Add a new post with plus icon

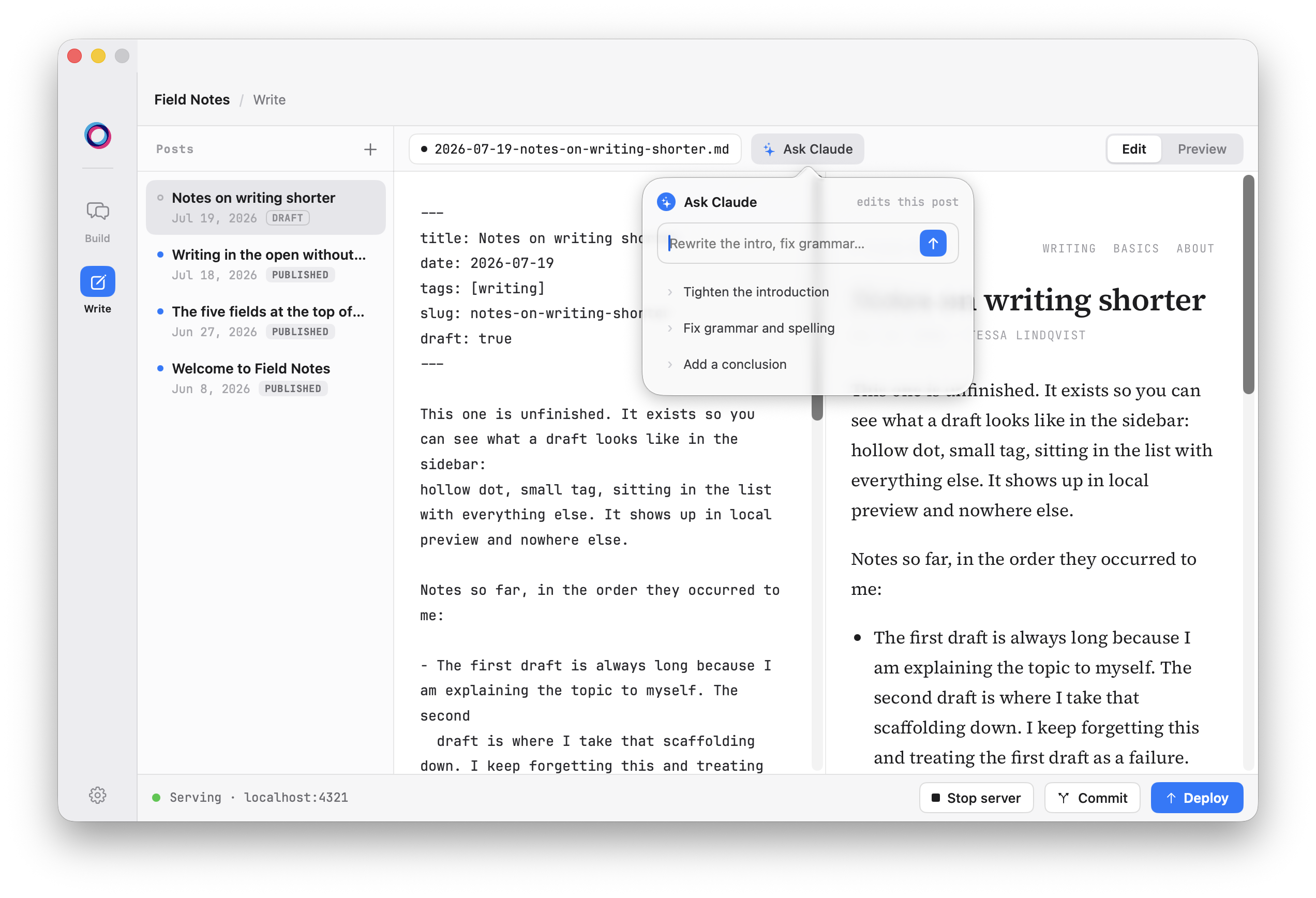(370, 149)
